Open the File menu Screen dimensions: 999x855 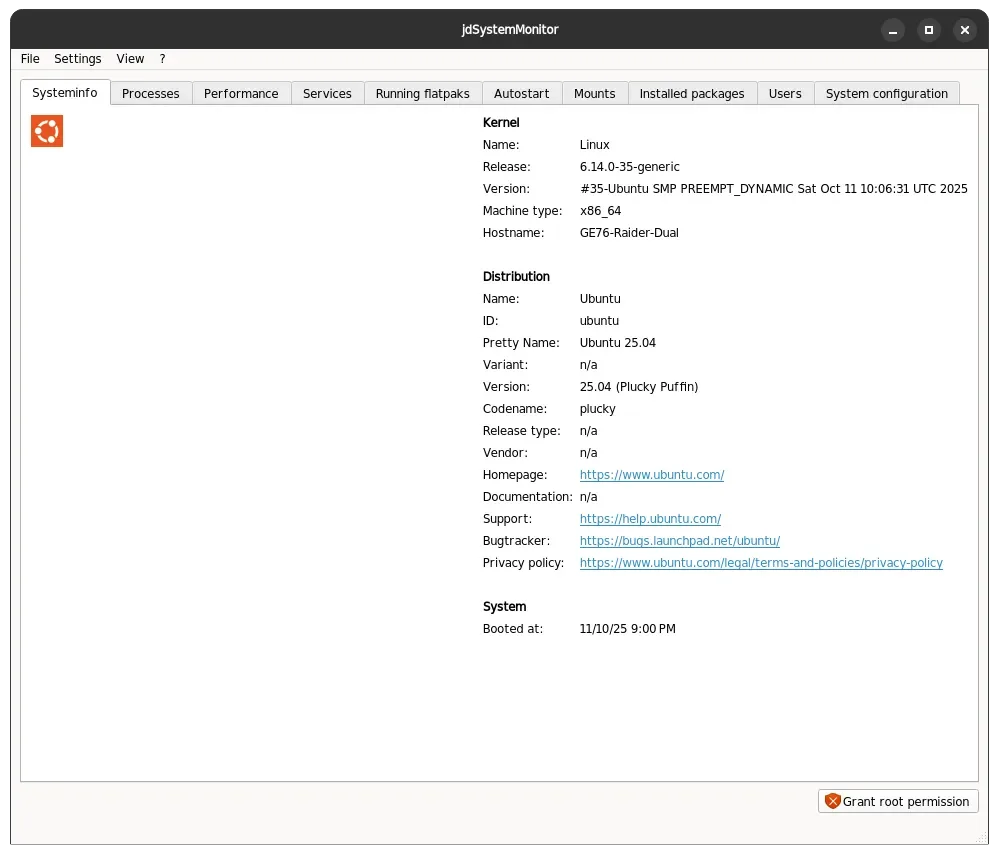click(30, 59)
